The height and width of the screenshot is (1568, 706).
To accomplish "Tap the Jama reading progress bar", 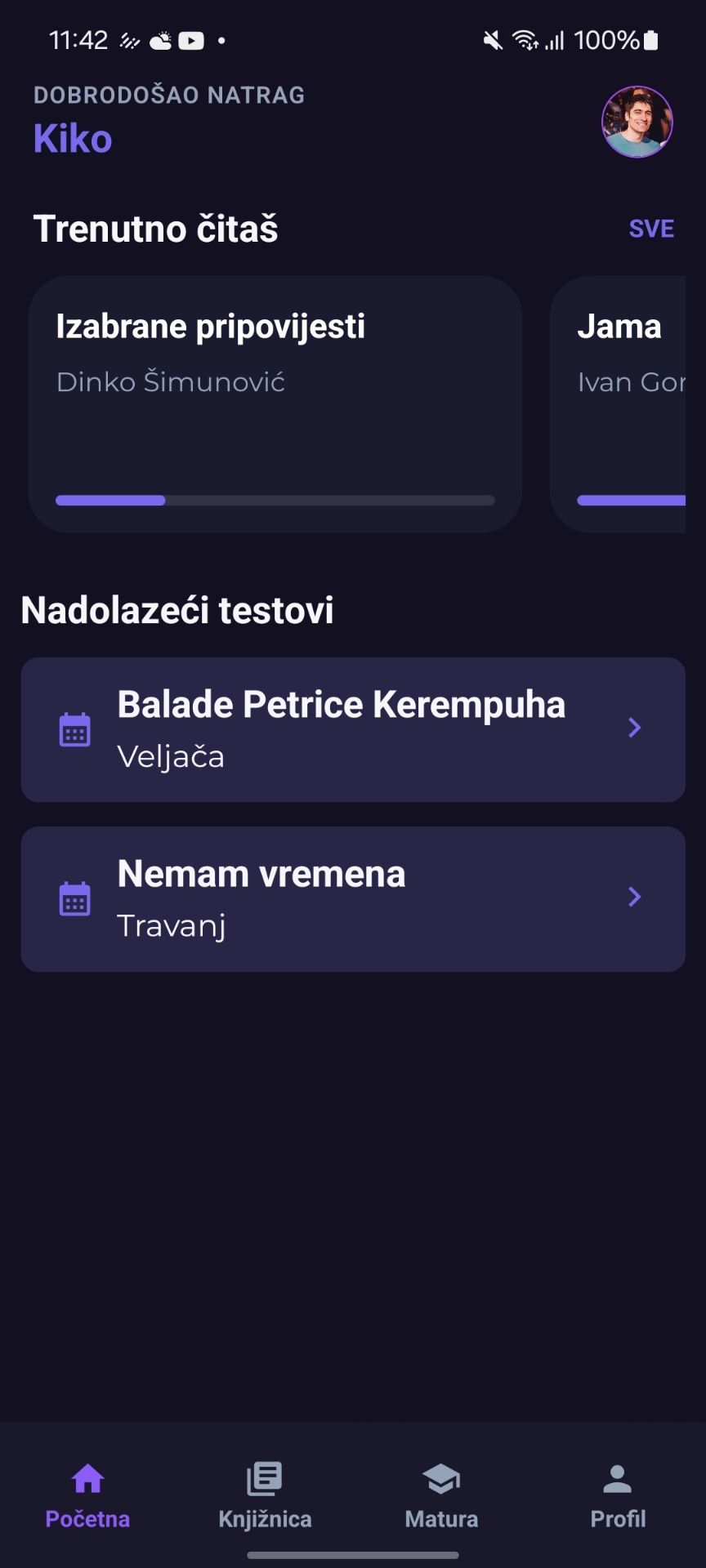I will pyautogui.click(x=631, y=501).
